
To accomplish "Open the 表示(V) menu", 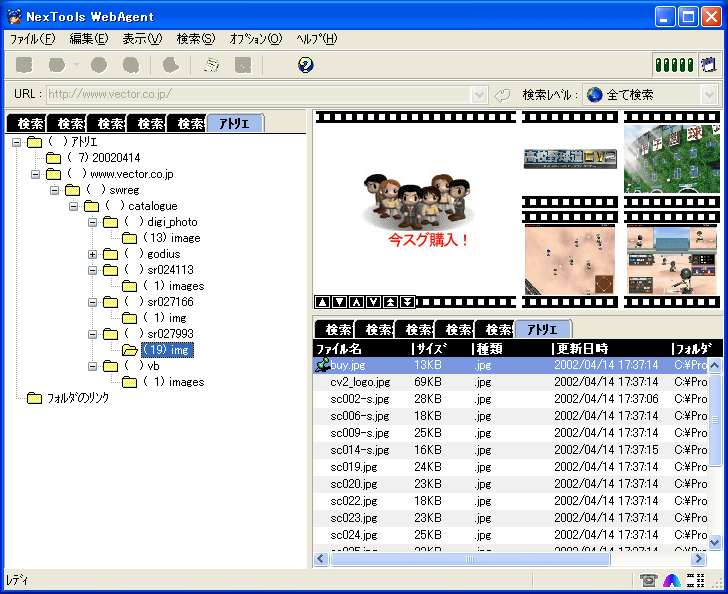I will 142,39.
